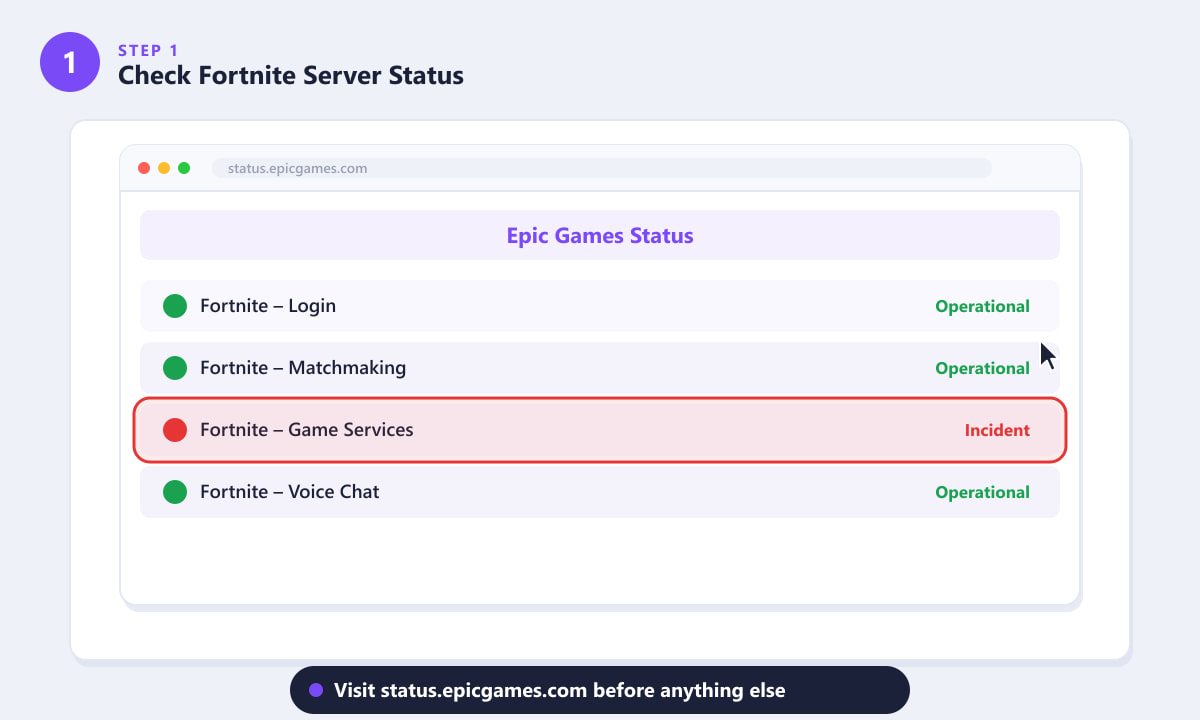Image resolution: width=1200 pixels, height=720 pixels.
Task: Click the green status dot for Fortnite – Login
Action: coord(175,306)
